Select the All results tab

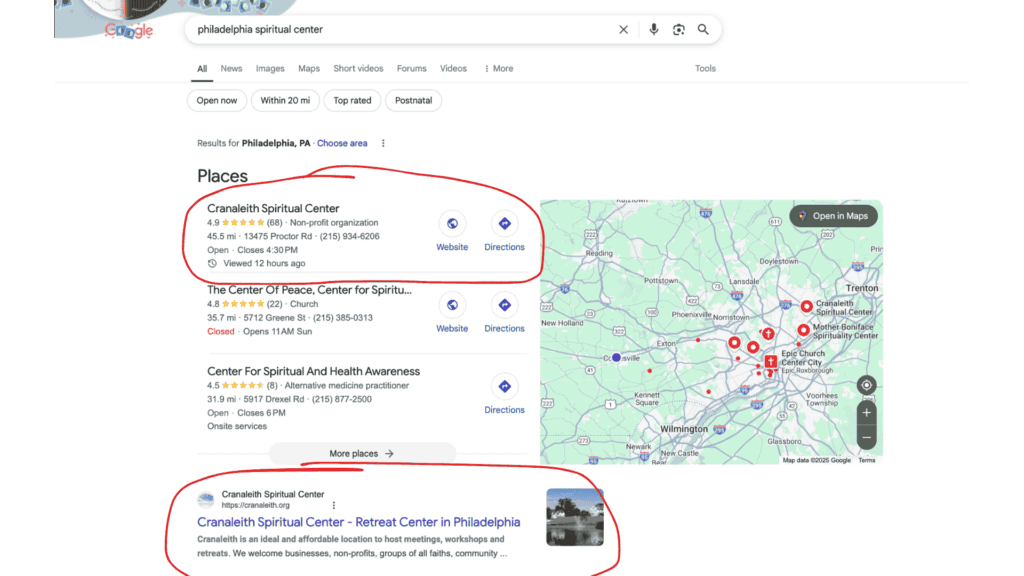[x=202, y=69]
